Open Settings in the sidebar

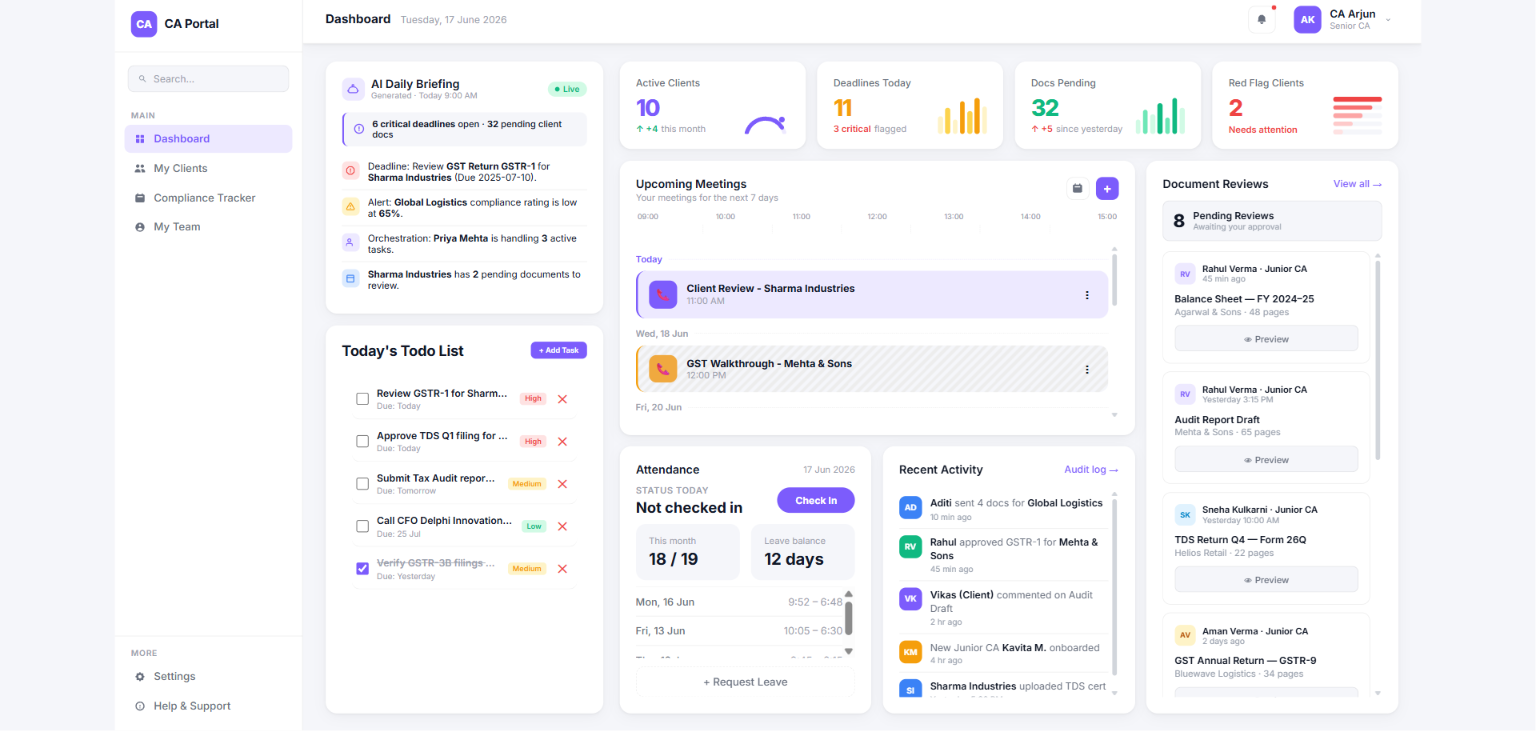pos(208,677)
